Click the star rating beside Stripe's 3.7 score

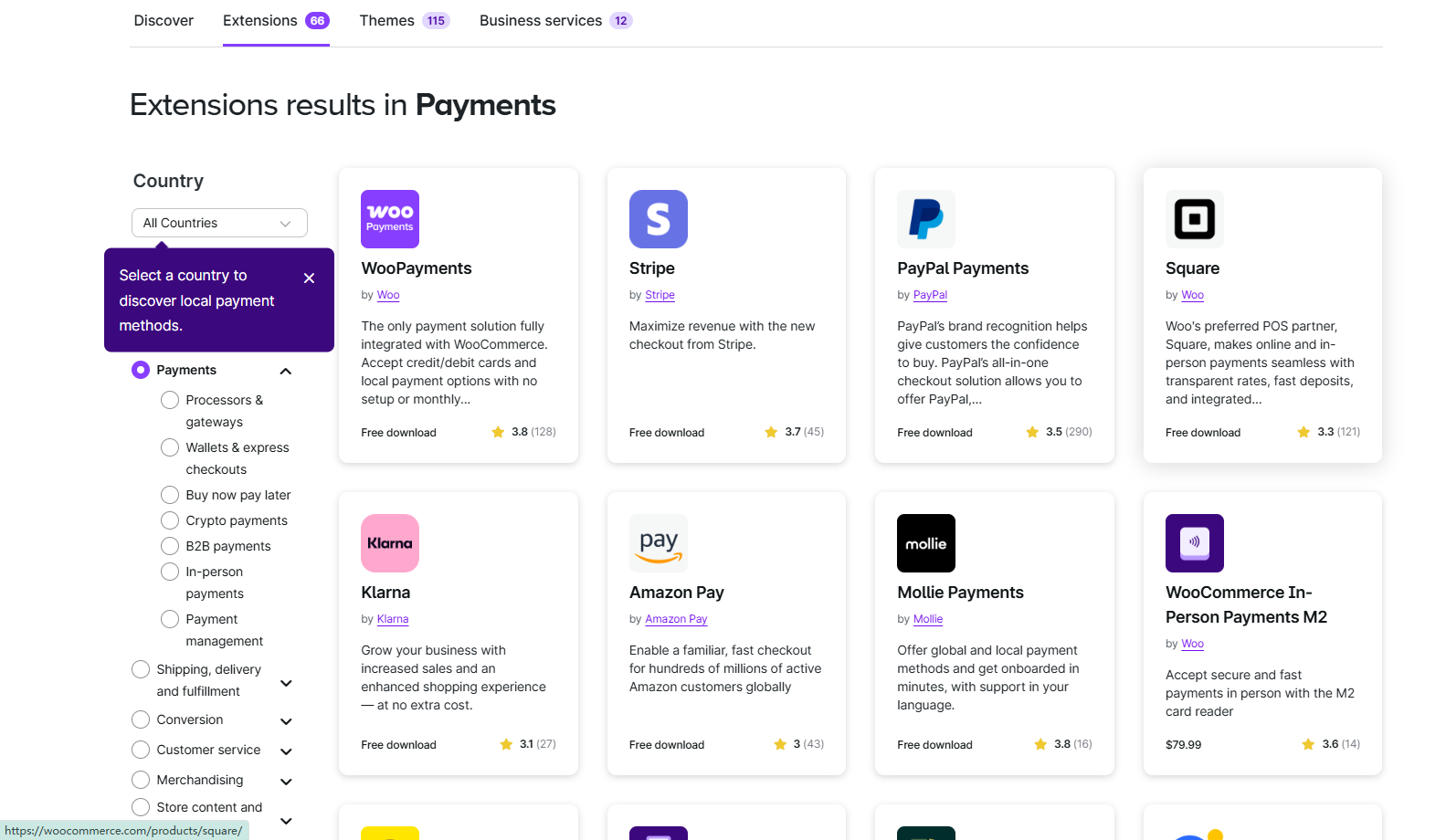coord(770,431)
